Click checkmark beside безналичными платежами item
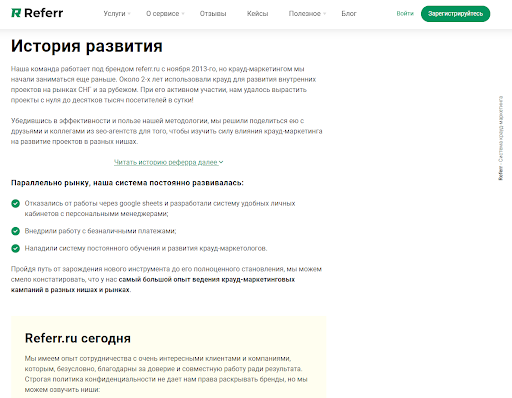Screen dimensions: 512x398 [x=15, y=231]
